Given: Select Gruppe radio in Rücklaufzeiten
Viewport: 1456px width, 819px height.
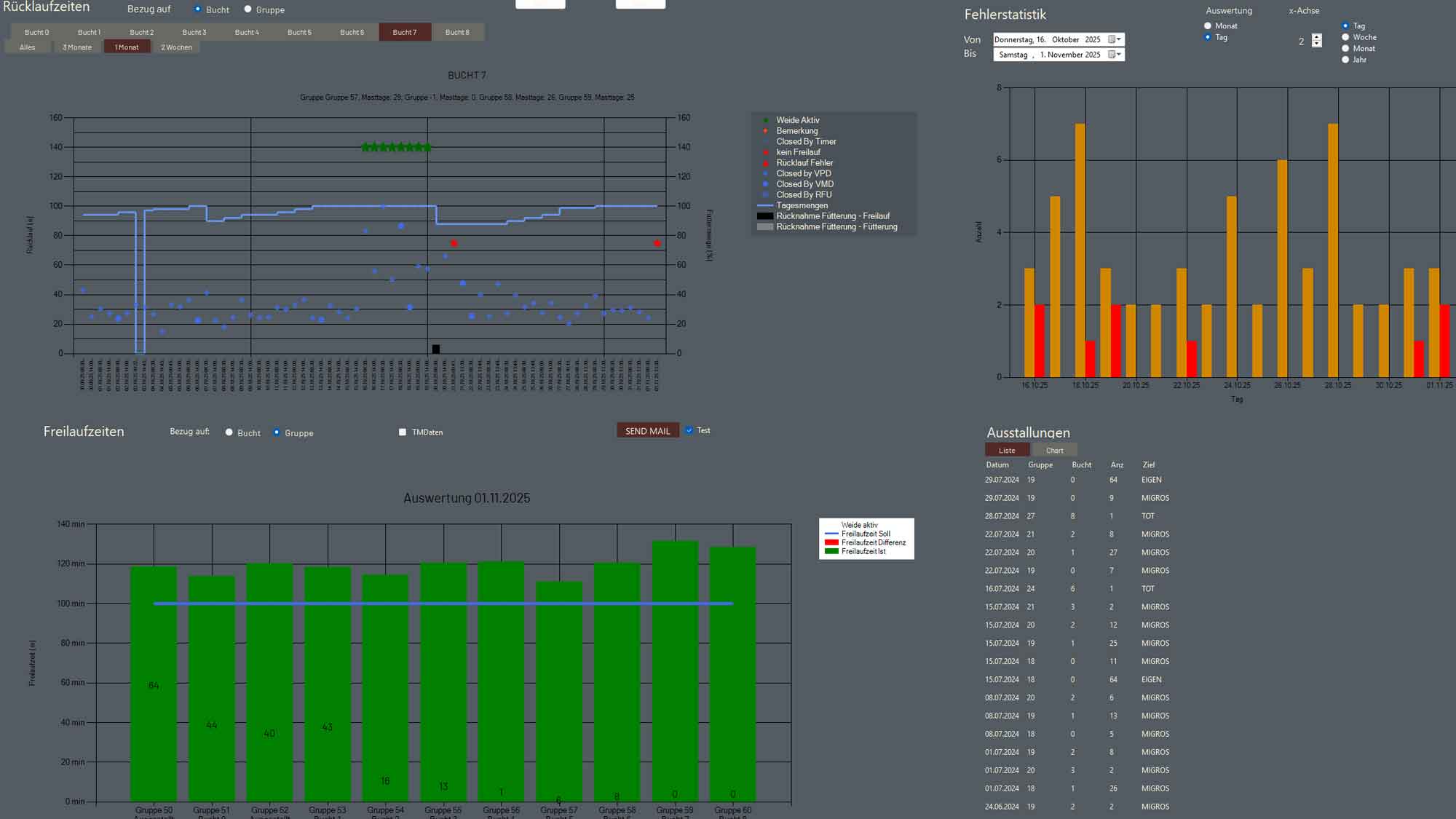Looking at the screenshot, I should [248, 9].
